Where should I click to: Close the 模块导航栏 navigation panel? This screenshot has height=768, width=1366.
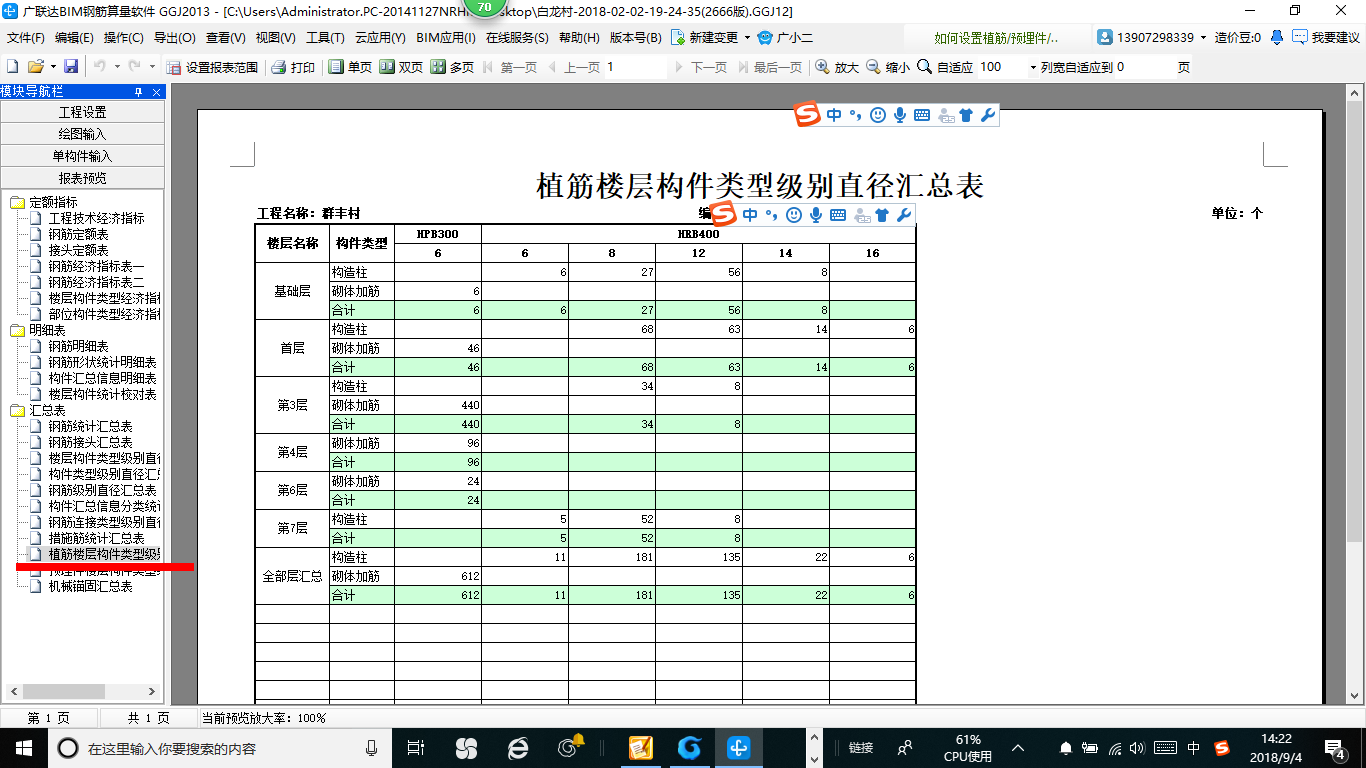click(x=156, y=92)
